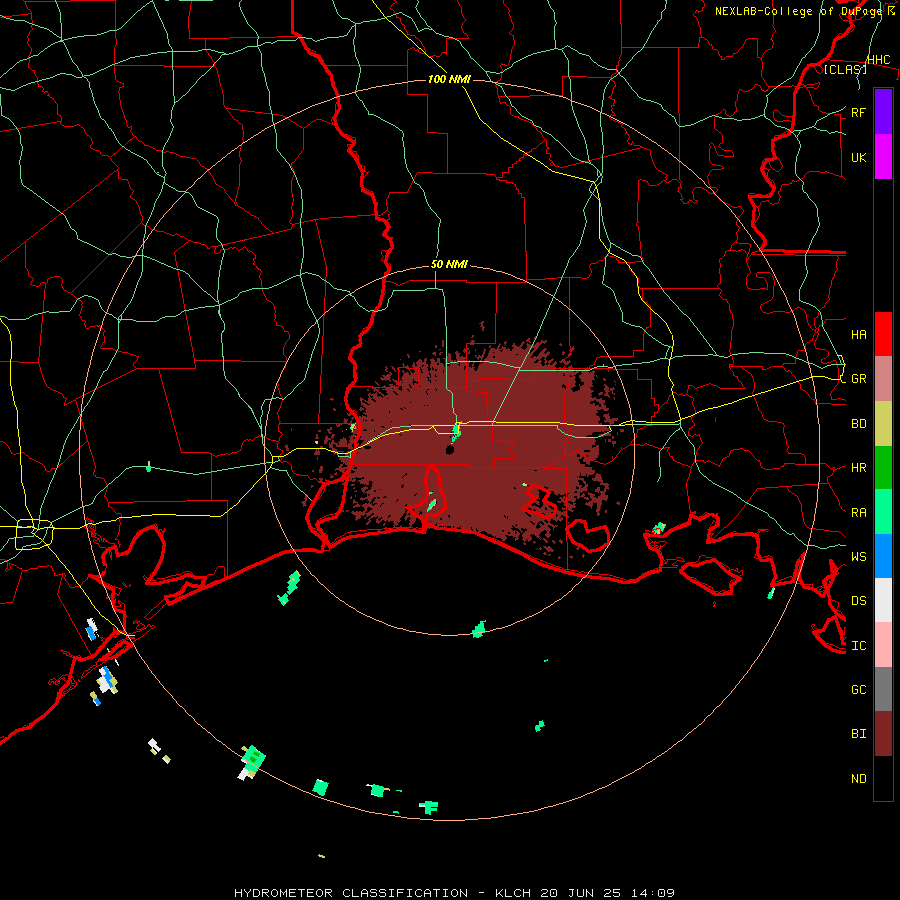
Task: Click the BI brown legend swatch
Action: coord(883,734)
